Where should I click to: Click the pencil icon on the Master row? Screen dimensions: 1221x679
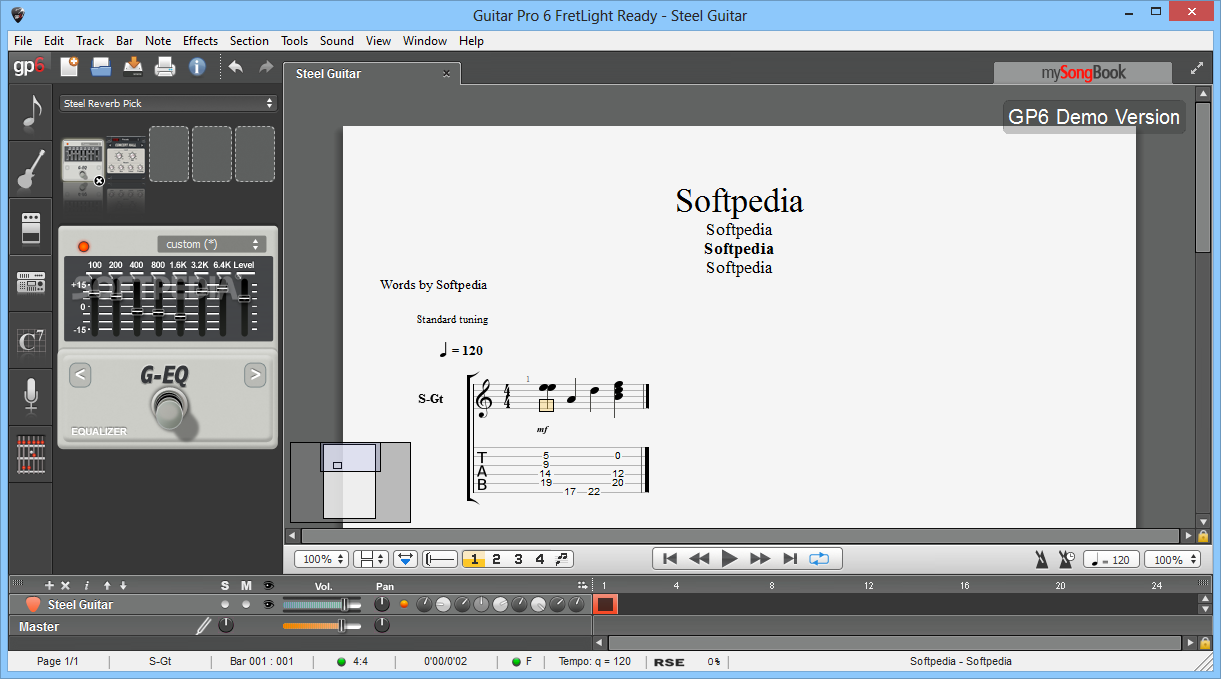click(x=204, y=626)
